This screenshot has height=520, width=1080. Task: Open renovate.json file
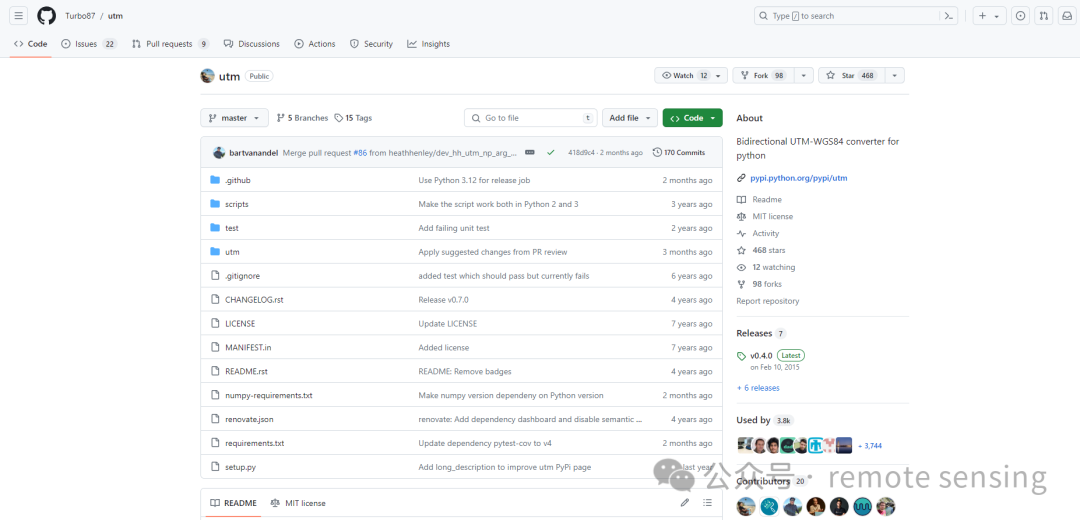click(x=249, y=419)
